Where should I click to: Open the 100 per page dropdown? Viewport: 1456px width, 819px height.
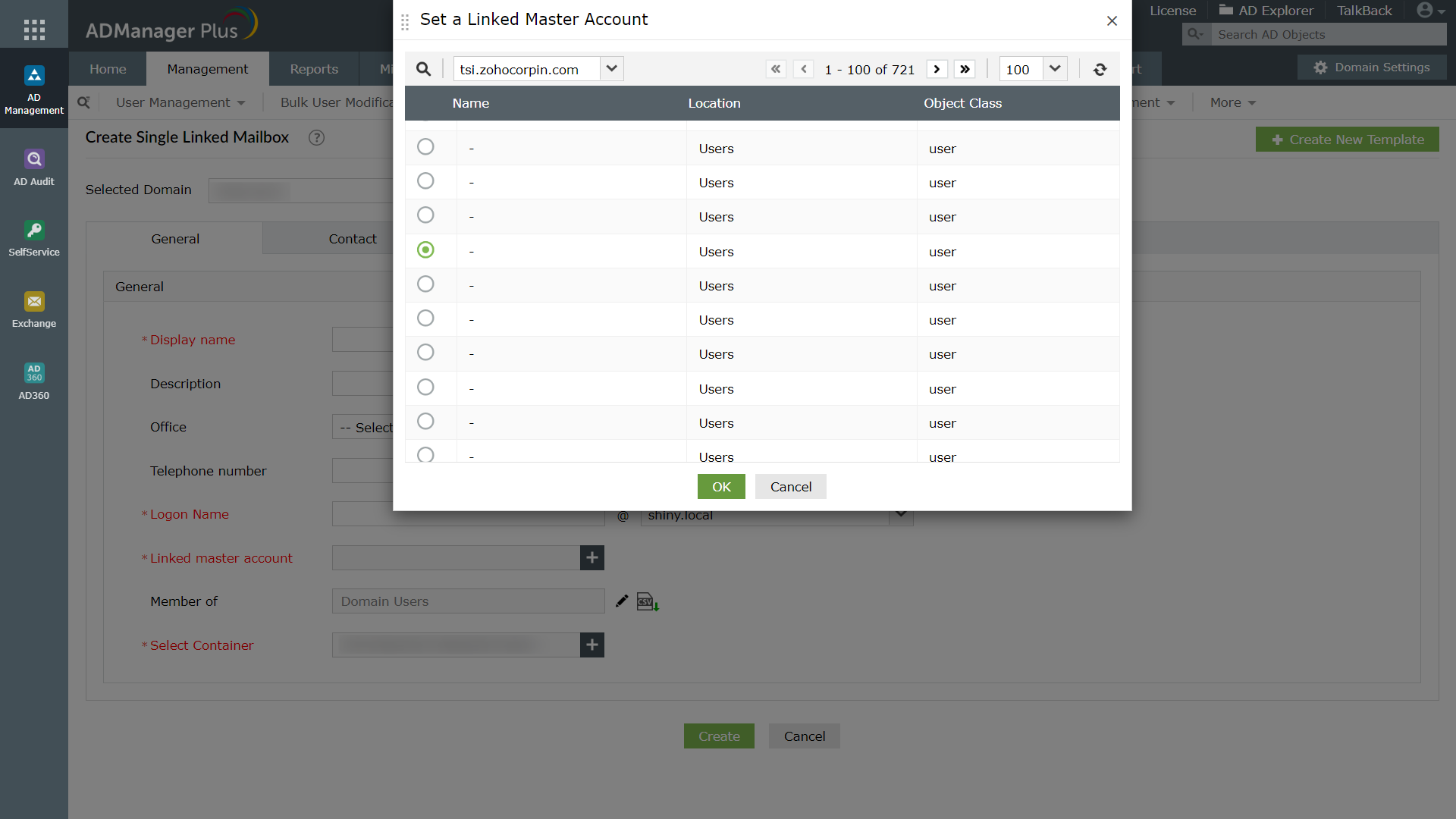[x=1054, y=69]
